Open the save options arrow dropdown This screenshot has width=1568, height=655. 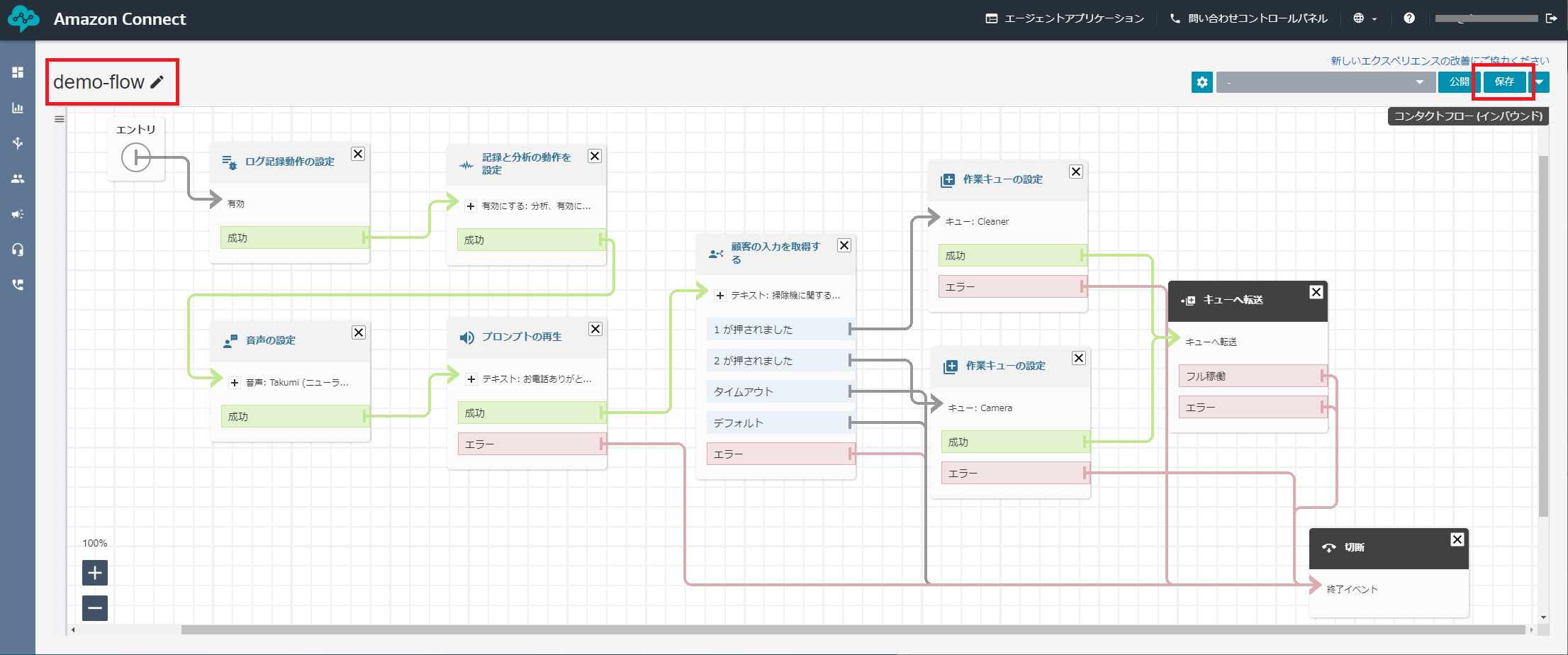tap(1540, 82)
